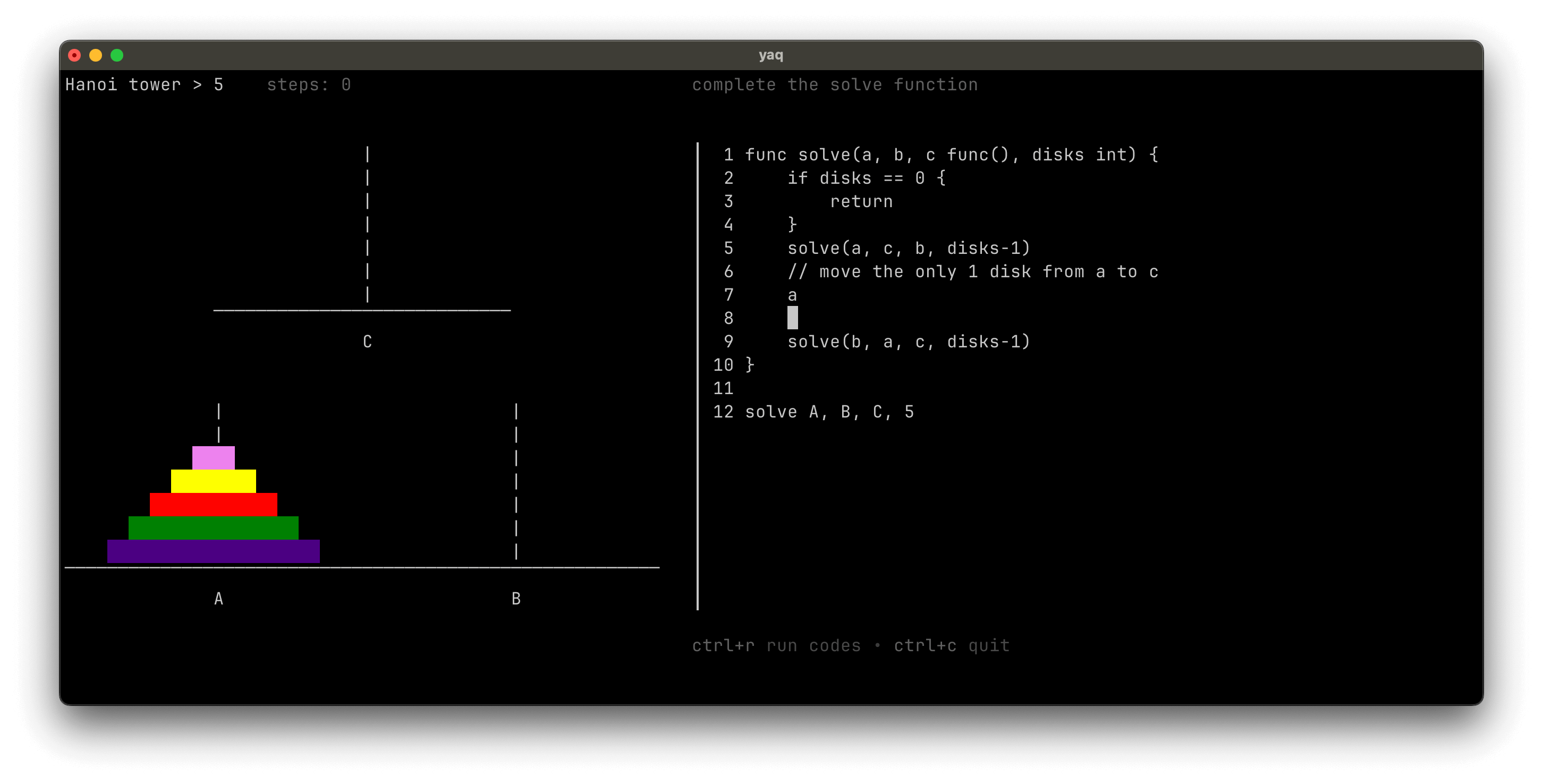The width and height of the screenshot is (1543, 784).
Task: Click the pink smallest disk on tower A
Action: coord(213,457)
